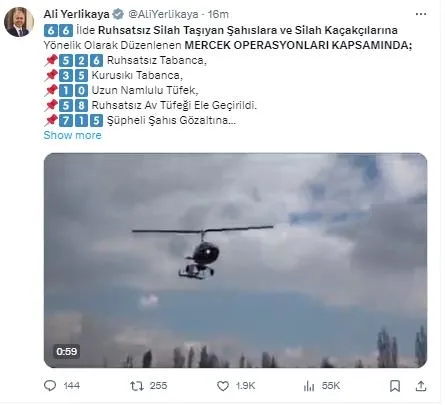Bookmark this tweet
Image resolution: width=445 pixels, height=405 pixels.
pos(395,386)
